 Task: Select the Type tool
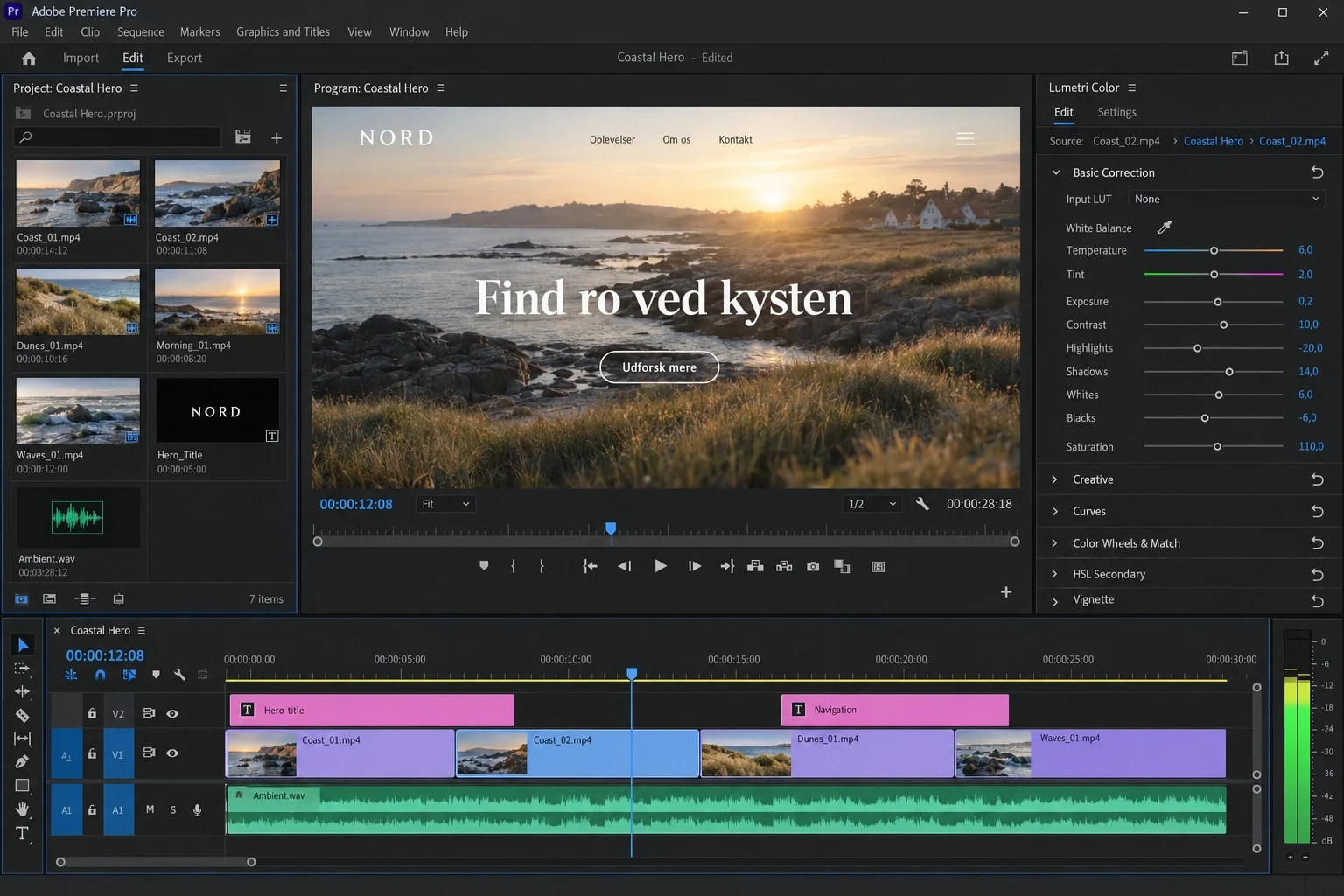tap(23, 833)
